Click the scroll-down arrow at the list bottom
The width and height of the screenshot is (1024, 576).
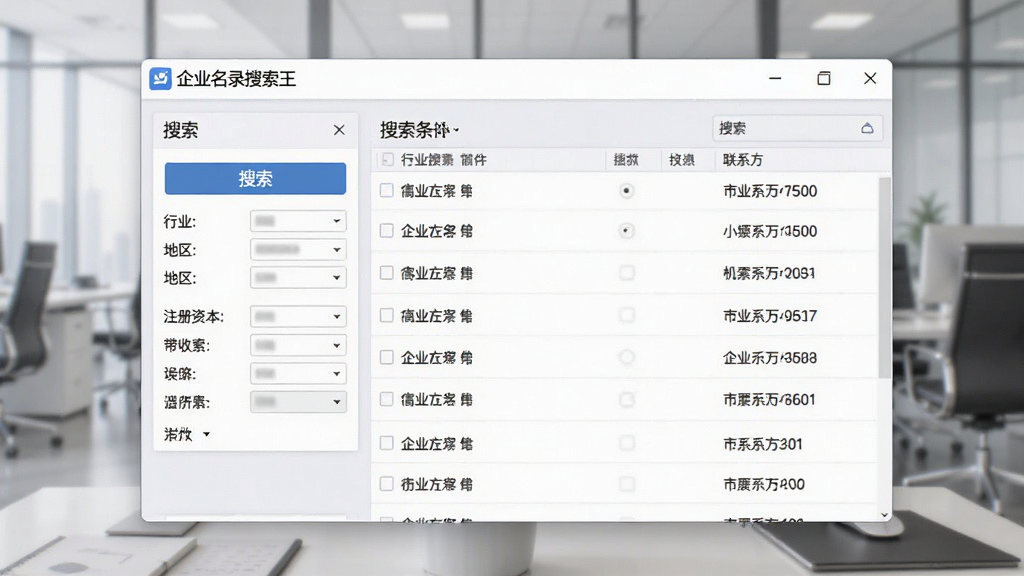[885, 515]
